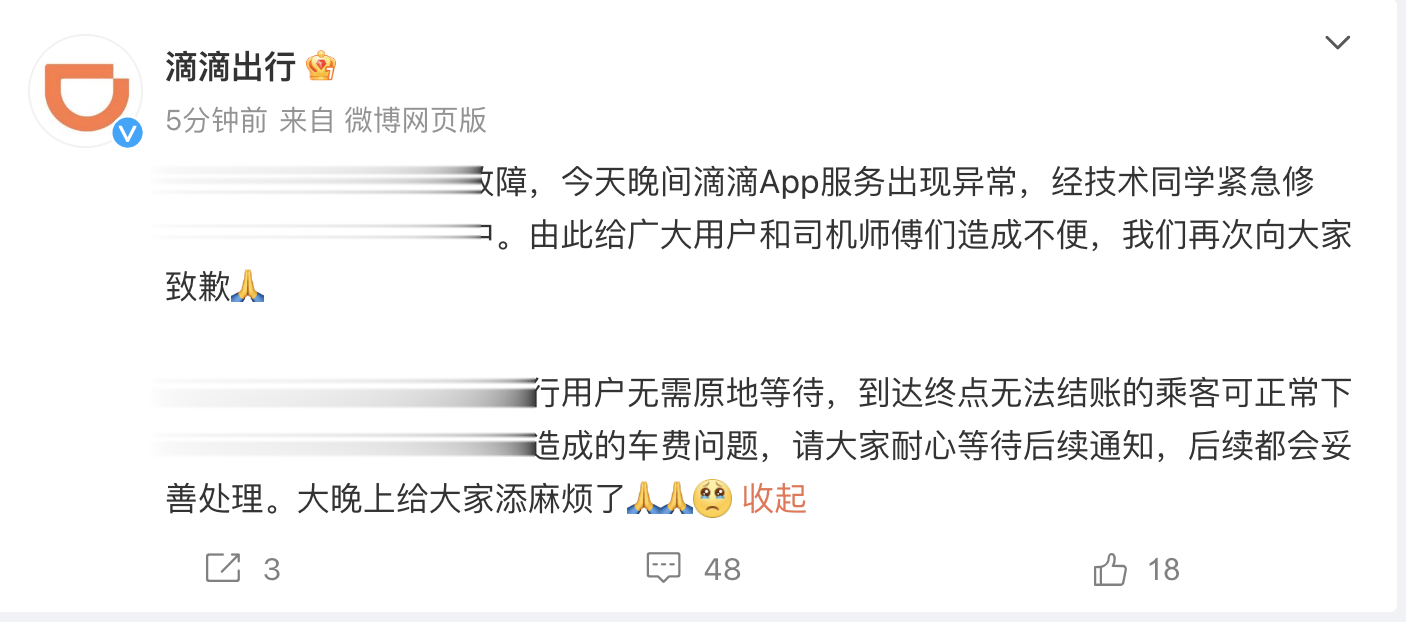Open comments via speech bubble icon
Image resolution: width=1406 pixels, height=622 pixels.
tap(664, 568)
